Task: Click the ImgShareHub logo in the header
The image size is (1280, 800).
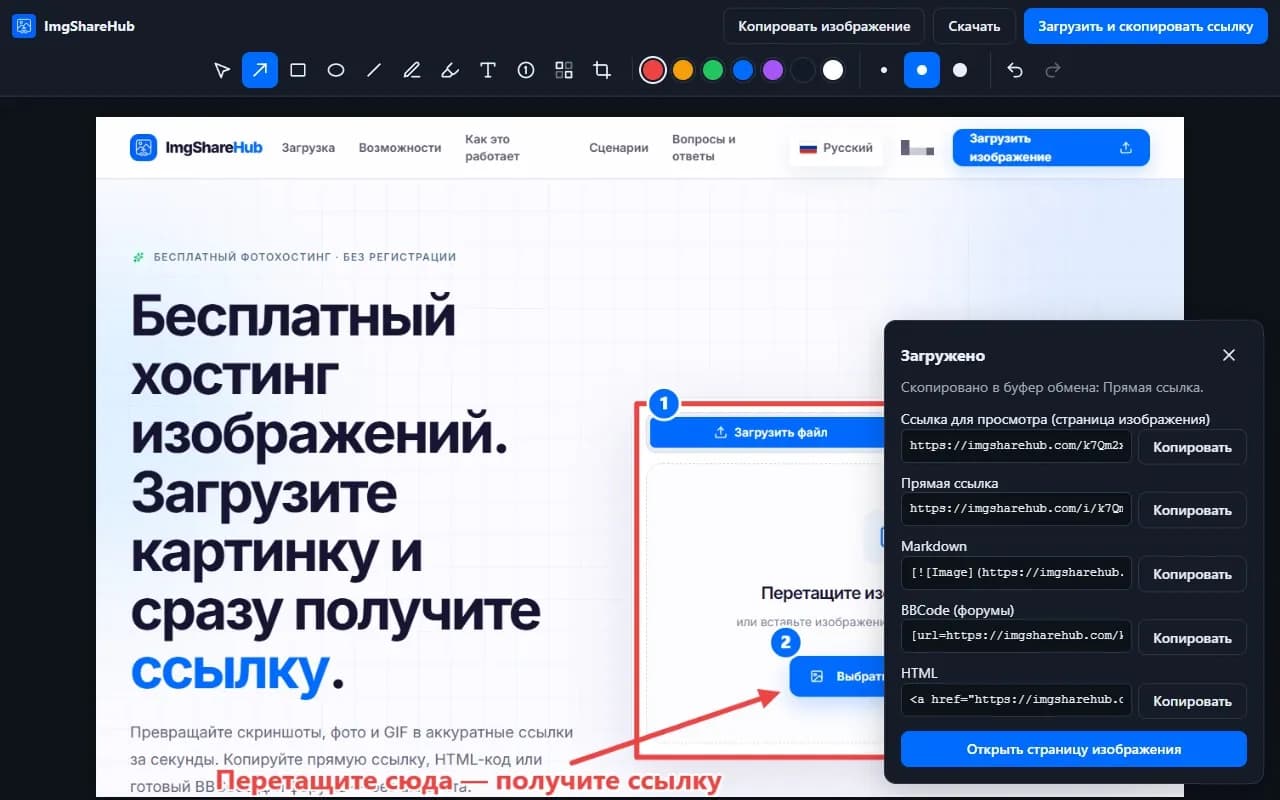Action: coord(74,26)
